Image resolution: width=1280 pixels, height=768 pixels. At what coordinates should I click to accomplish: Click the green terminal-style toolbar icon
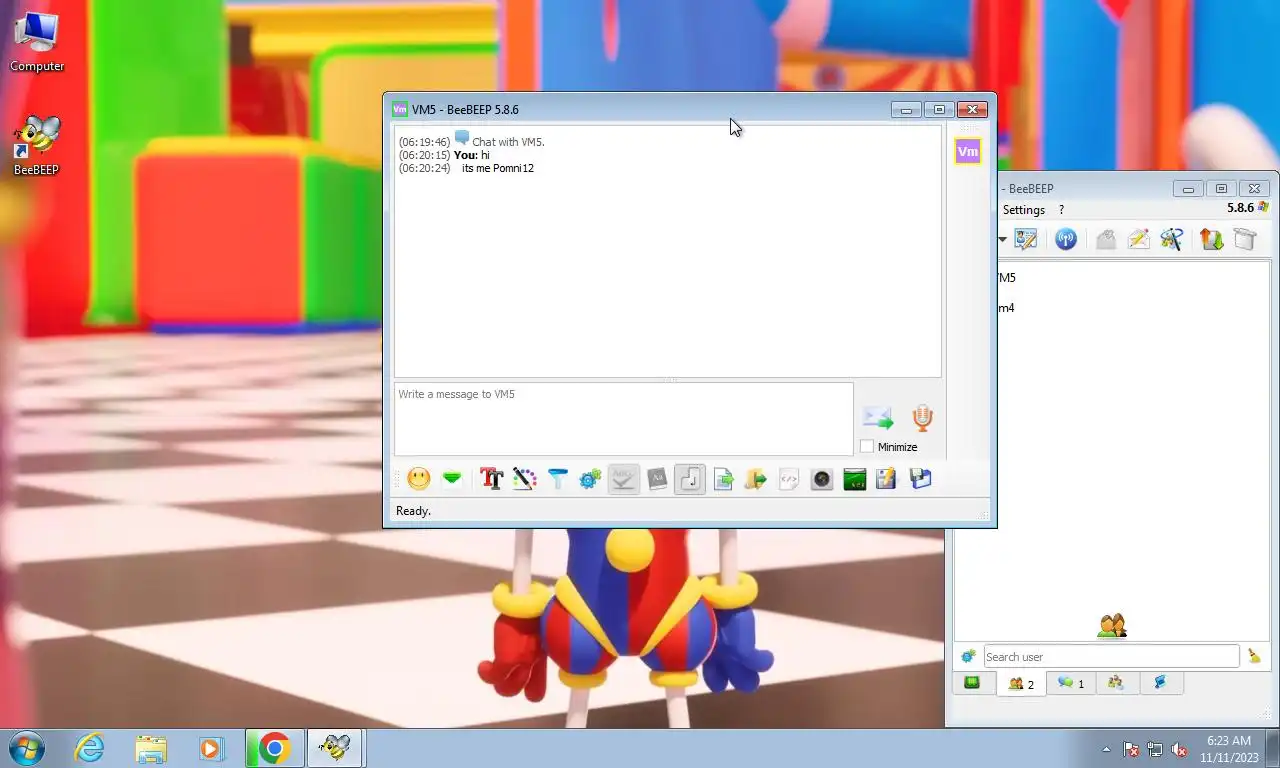pyautogui.click(x=855, y=479)
